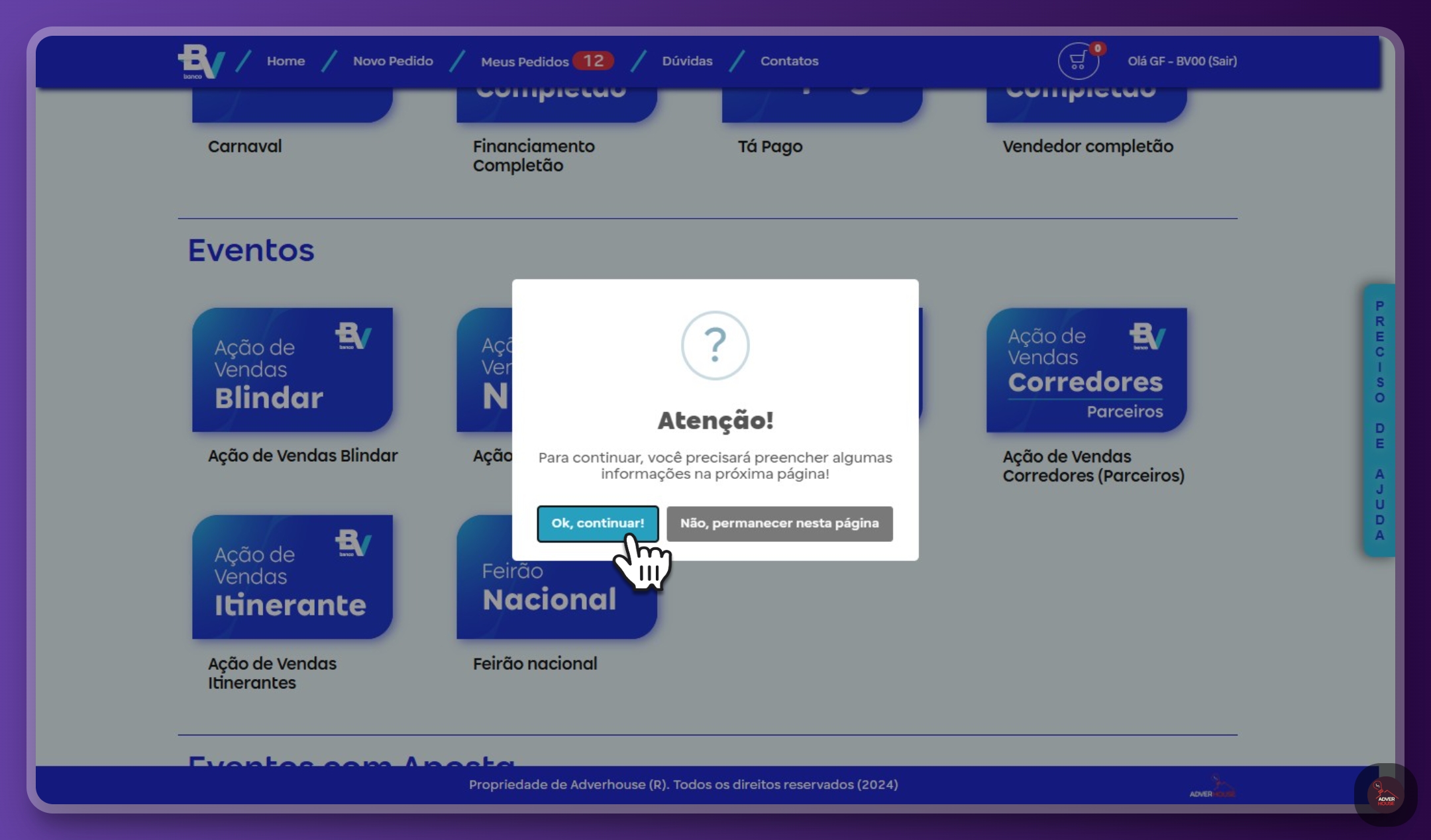
Task: Click the Tá Pago label
Action: click(x=770, y=146)
